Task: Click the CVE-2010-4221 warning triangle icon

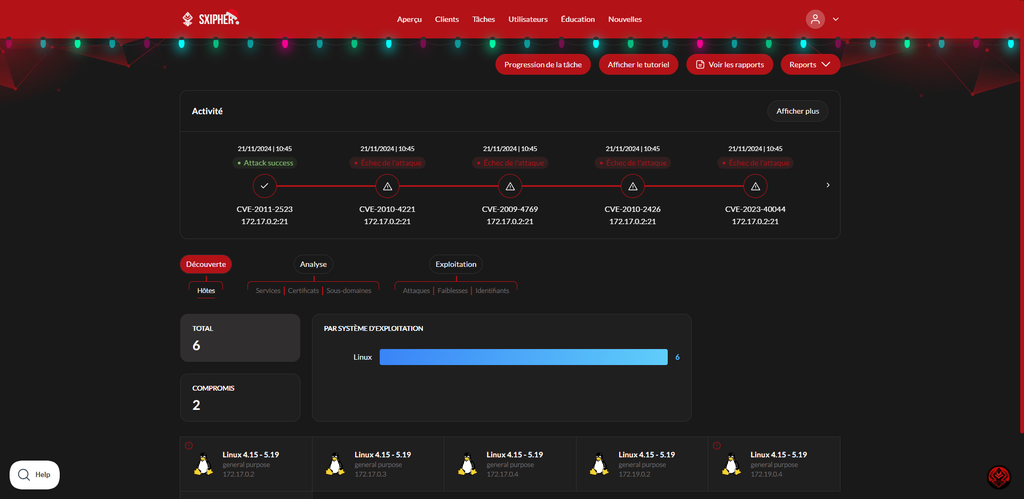Action: pos(387,186)
